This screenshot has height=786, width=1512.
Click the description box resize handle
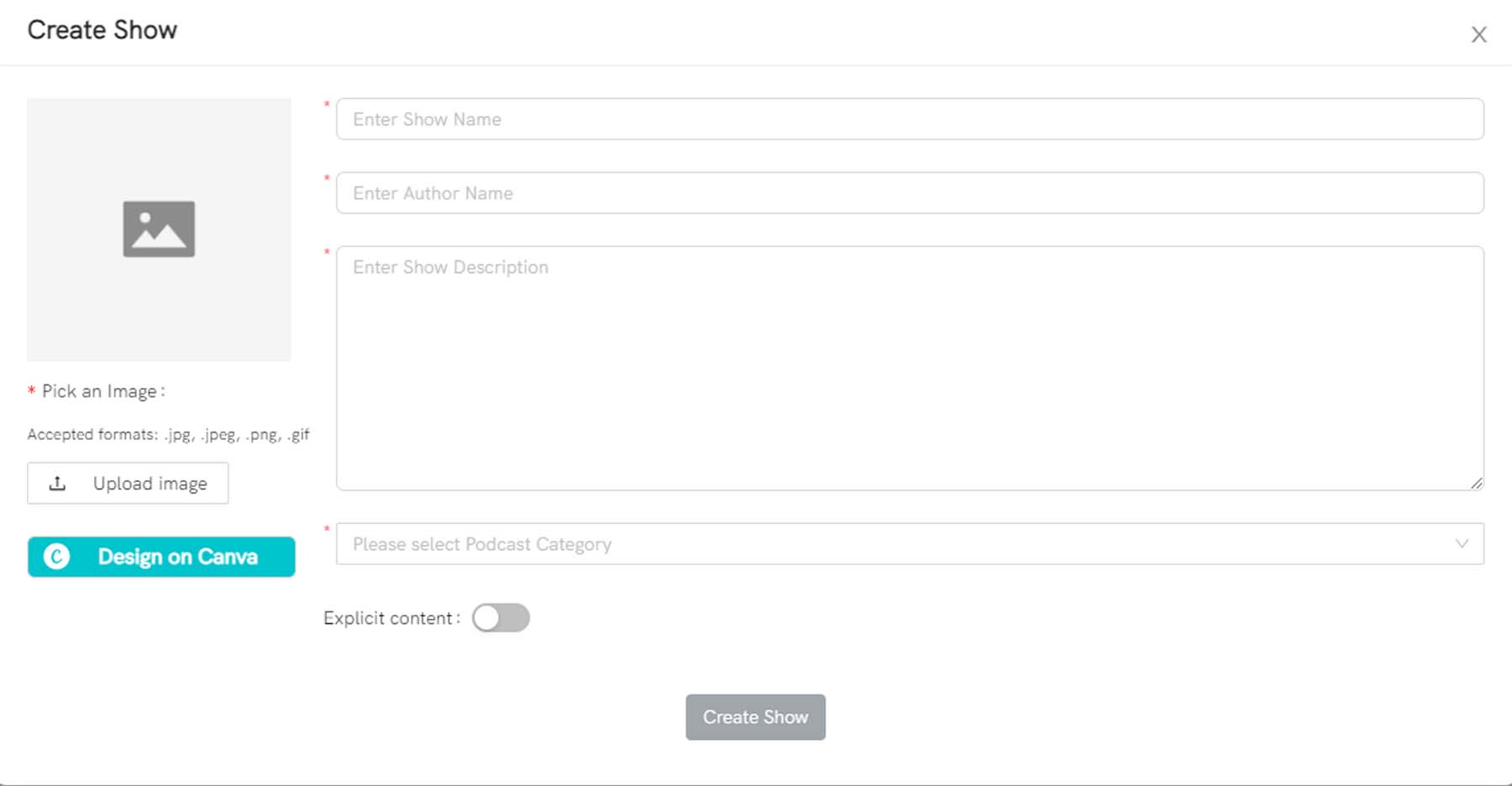point(1477,483)
